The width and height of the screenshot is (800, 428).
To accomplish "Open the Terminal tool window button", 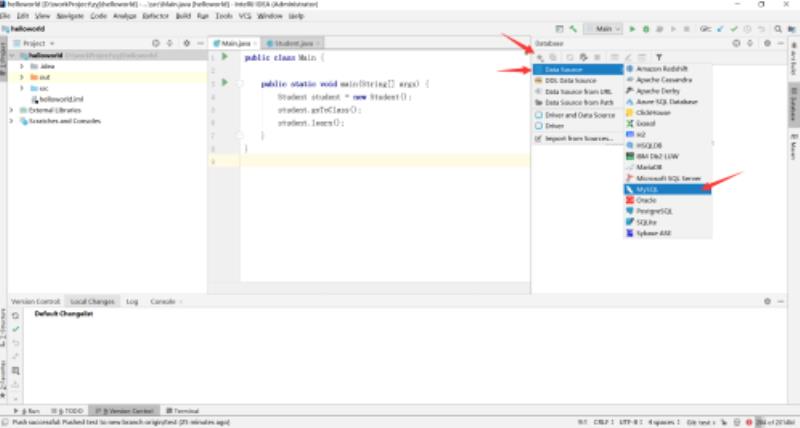I will pyautogui.click(x=182, y=411).
